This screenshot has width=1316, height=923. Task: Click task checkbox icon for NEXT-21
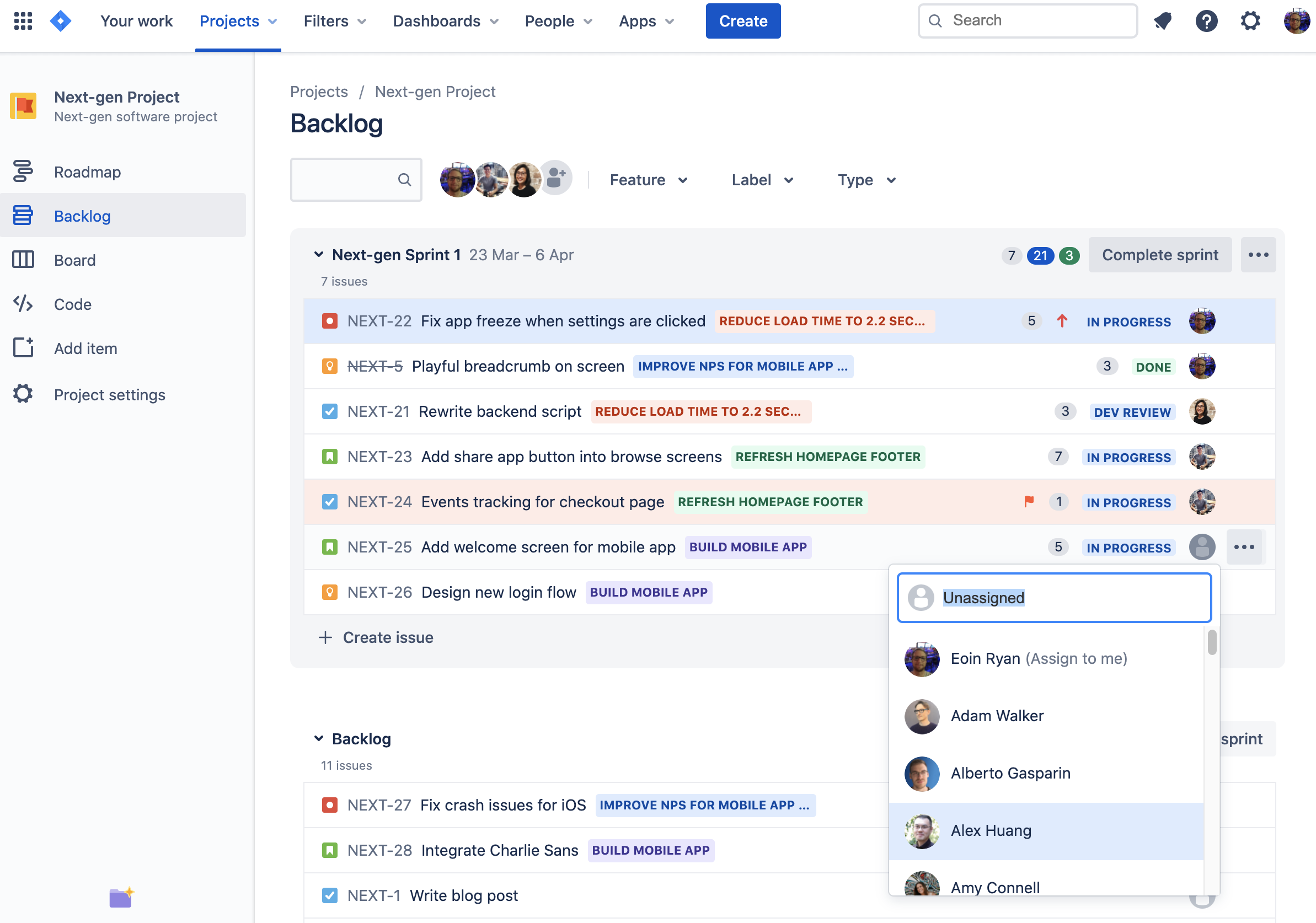(330, 411)
